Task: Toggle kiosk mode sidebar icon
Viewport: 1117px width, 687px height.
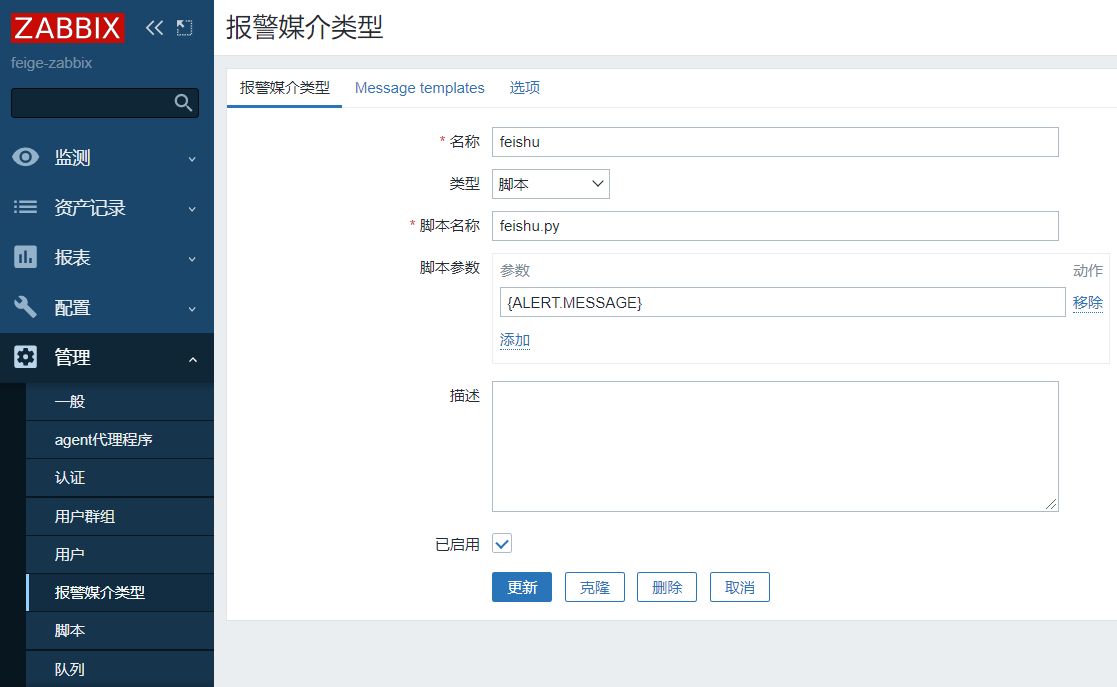Action: pos(185,28)
